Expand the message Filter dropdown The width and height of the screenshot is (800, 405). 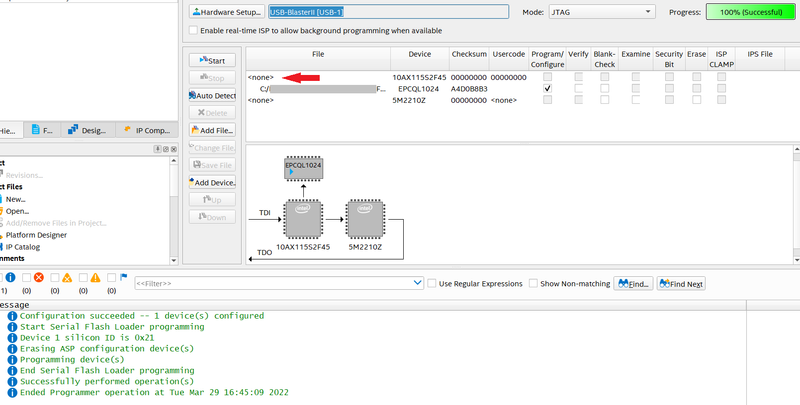click(417, 284)
